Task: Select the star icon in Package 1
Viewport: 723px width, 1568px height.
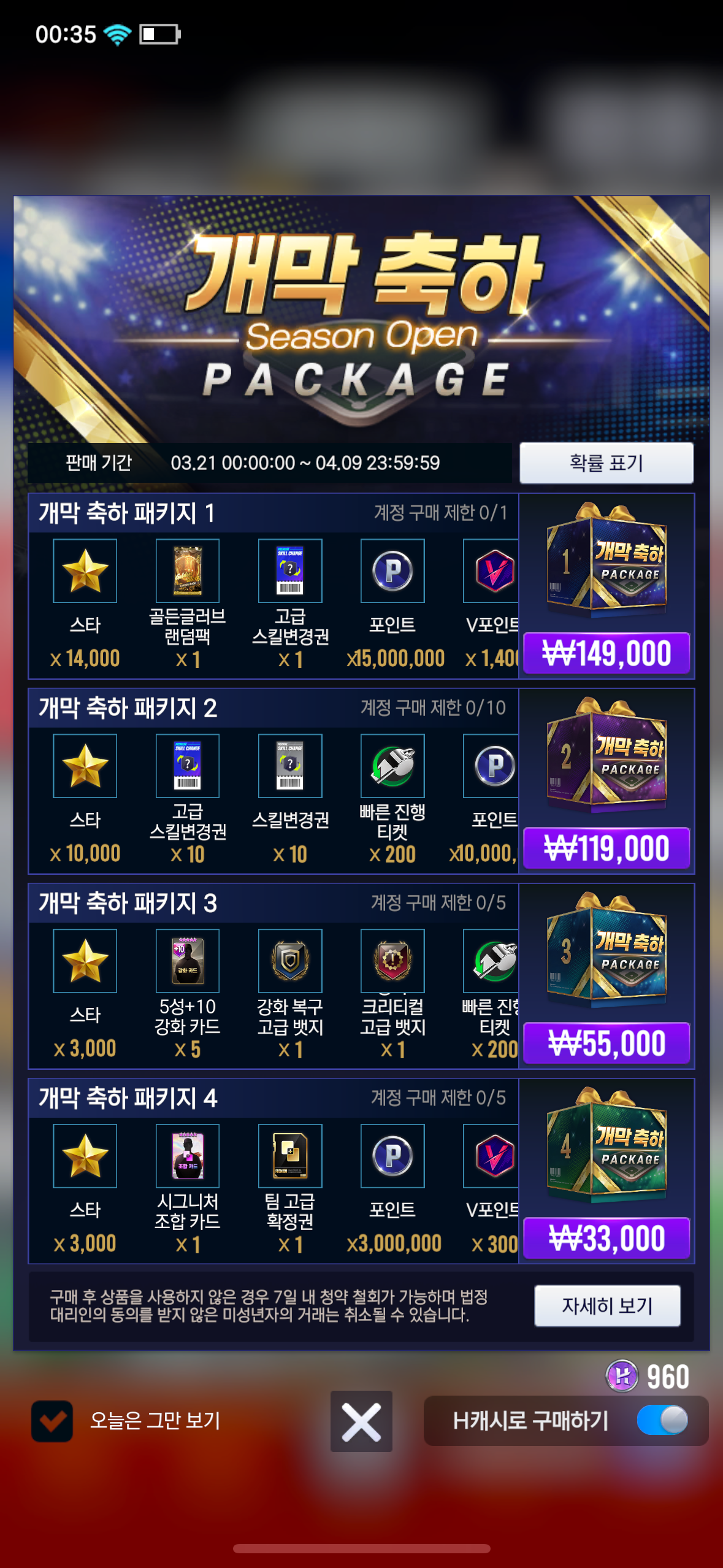Action: coord(85,571)
